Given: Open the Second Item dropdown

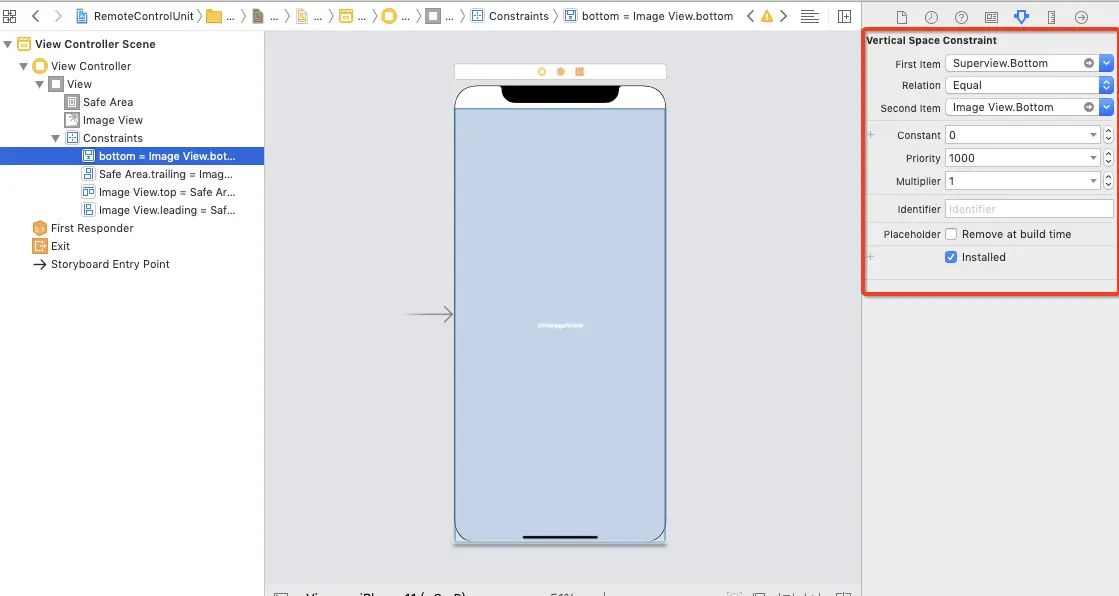Looking at the screenshot, I should click(1106, 107).
